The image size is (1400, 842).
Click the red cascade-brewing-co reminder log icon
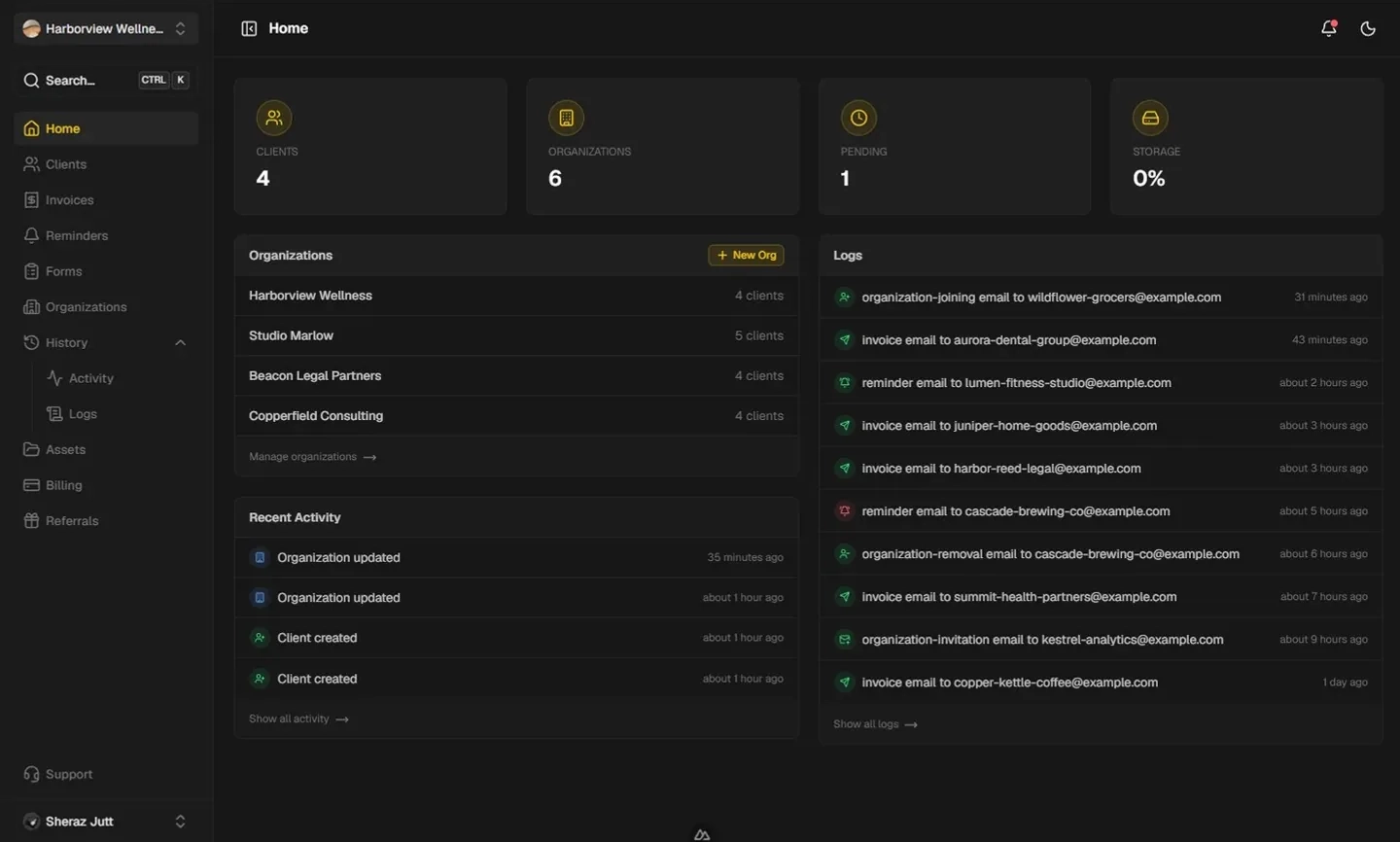pyautogui.click(x=844, y=511)
